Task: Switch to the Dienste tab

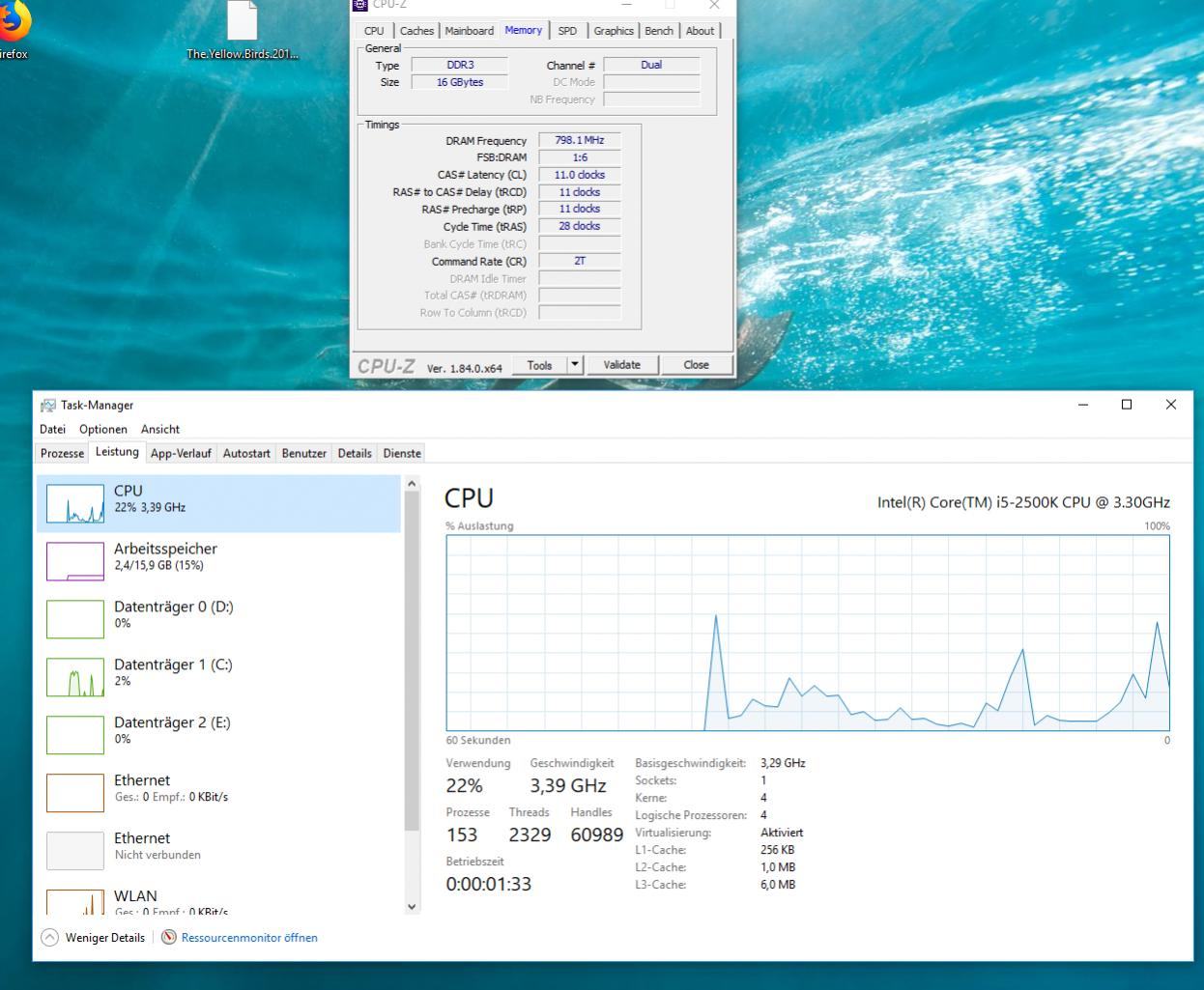Action: click(x=402, y=453)
